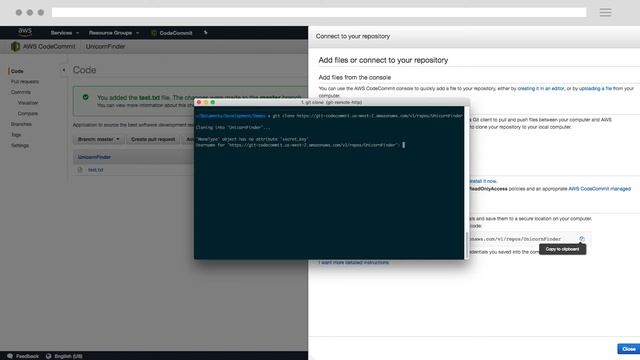Click the green success checkmark icon
Viewport: 640px width, 360px height.
[x=85, y=97]
